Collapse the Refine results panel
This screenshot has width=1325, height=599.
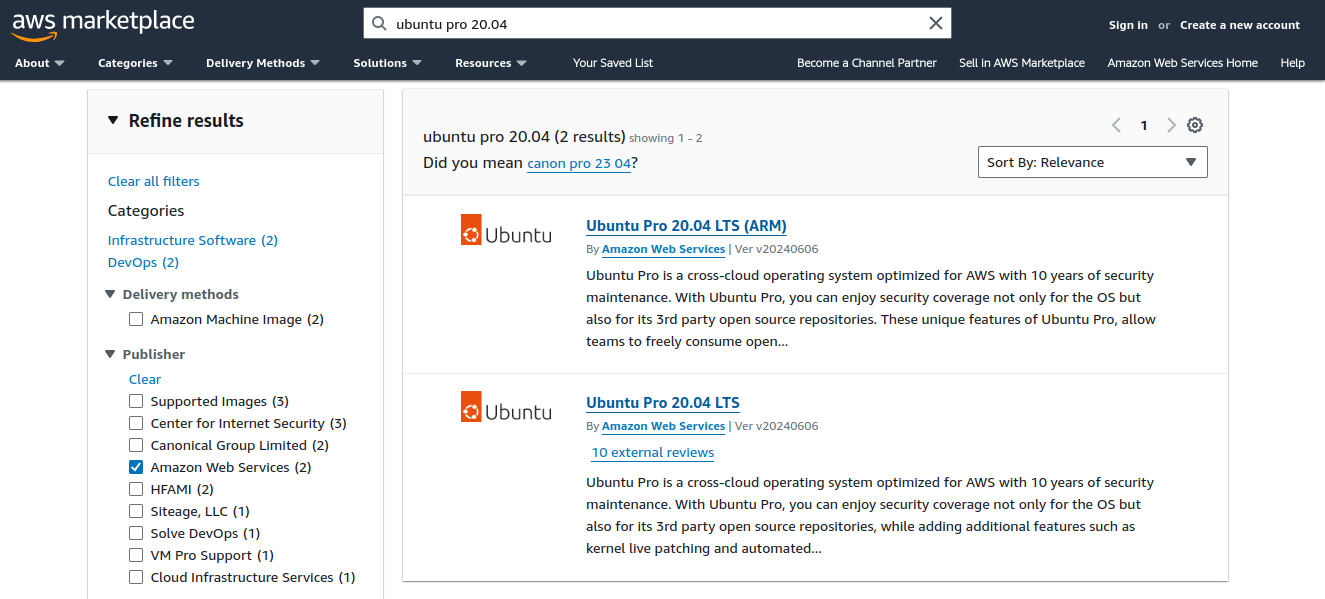point(112,119)
